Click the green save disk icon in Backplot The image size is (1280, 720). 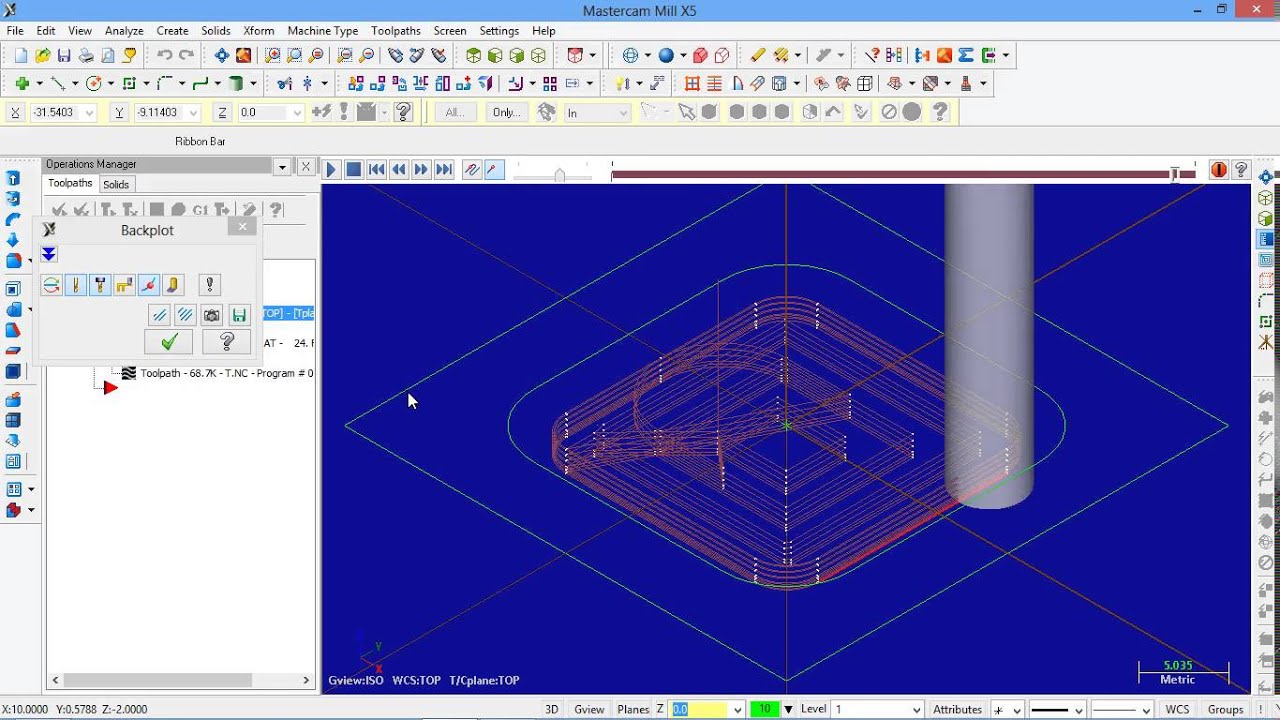pyautogui.click(x=239, y=315)
